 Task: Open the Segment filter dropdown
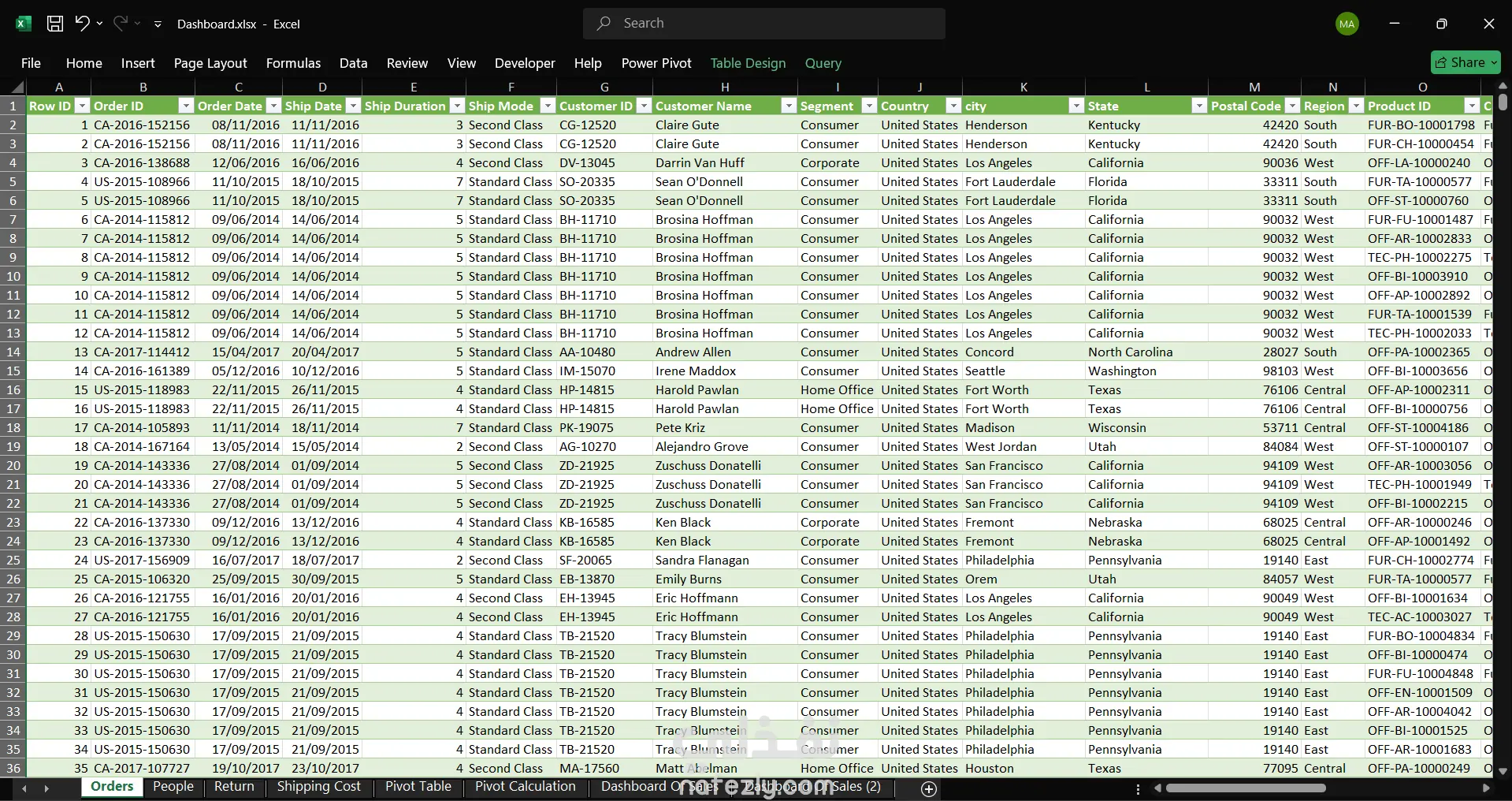[869, 106]
